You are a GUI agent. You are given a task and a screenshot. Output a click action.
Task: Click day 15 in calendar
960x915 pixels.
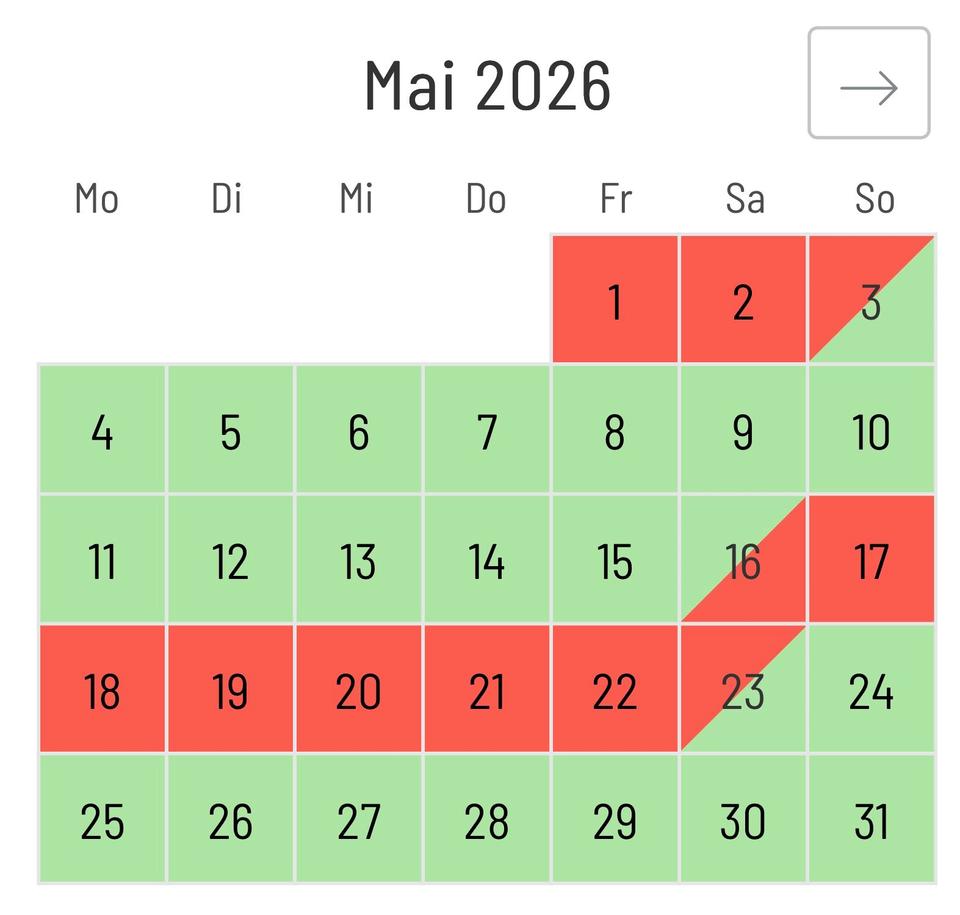click(x=615, y=559)
